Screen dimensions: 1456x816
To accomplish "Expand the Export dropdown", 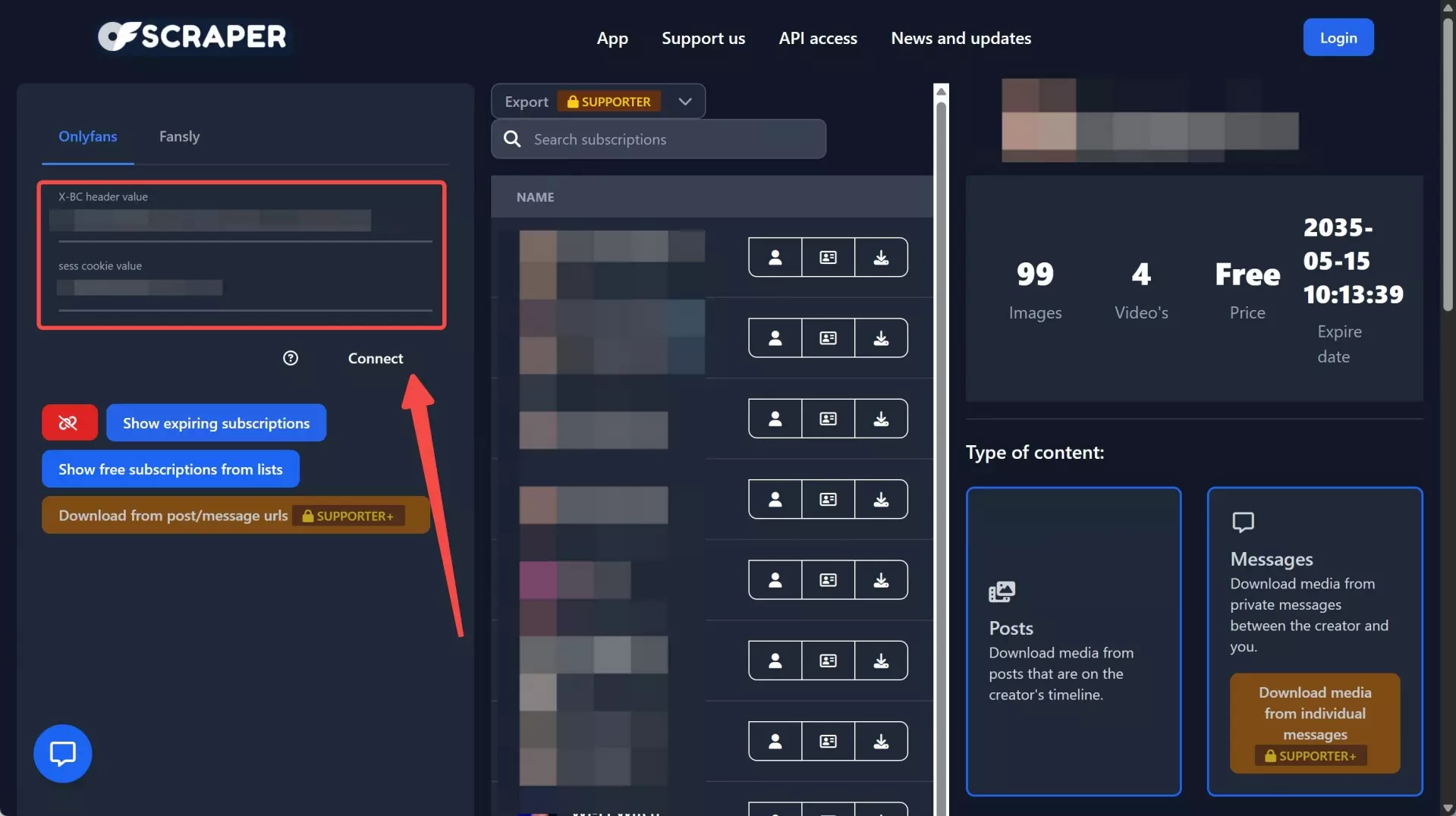I will 598,101.
